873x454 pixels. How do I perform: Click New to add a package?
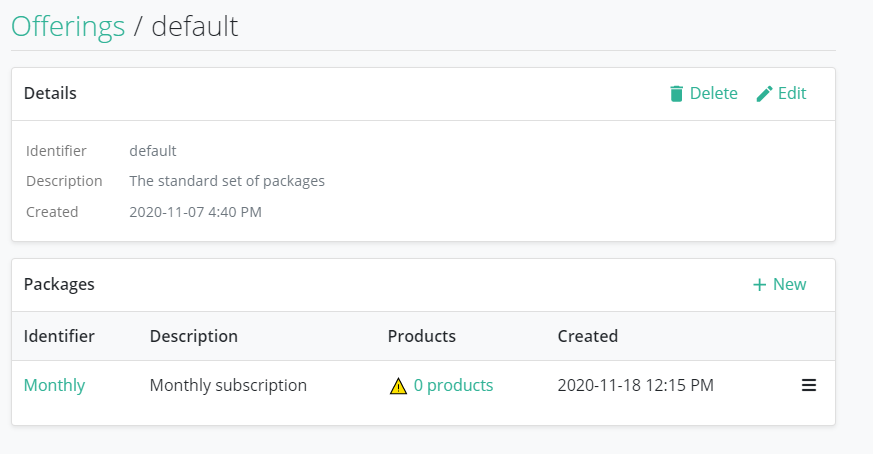(789, 284)
